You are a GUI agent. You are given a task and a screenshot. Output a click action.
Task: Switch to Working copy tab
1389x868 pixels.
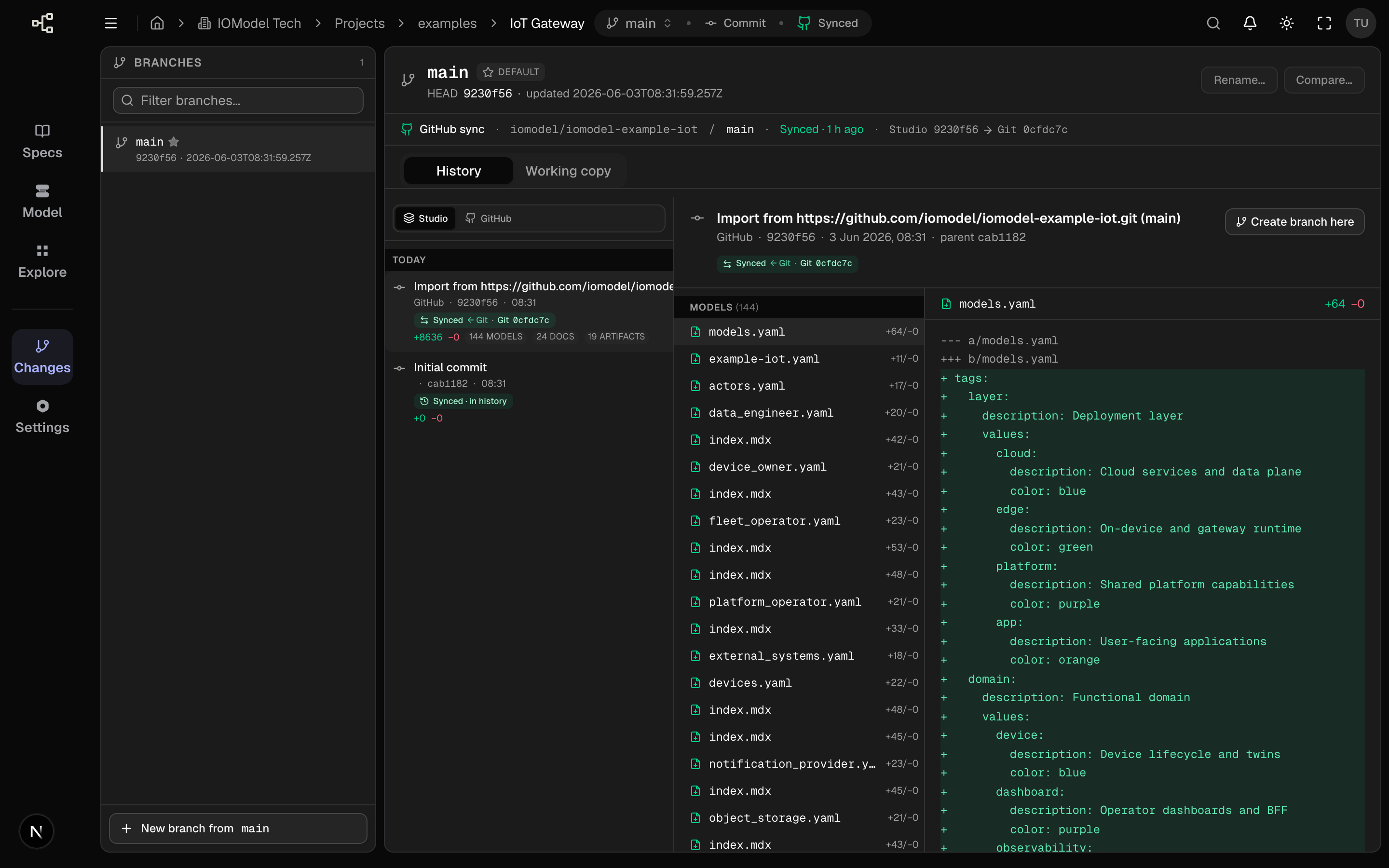(568, 171)
